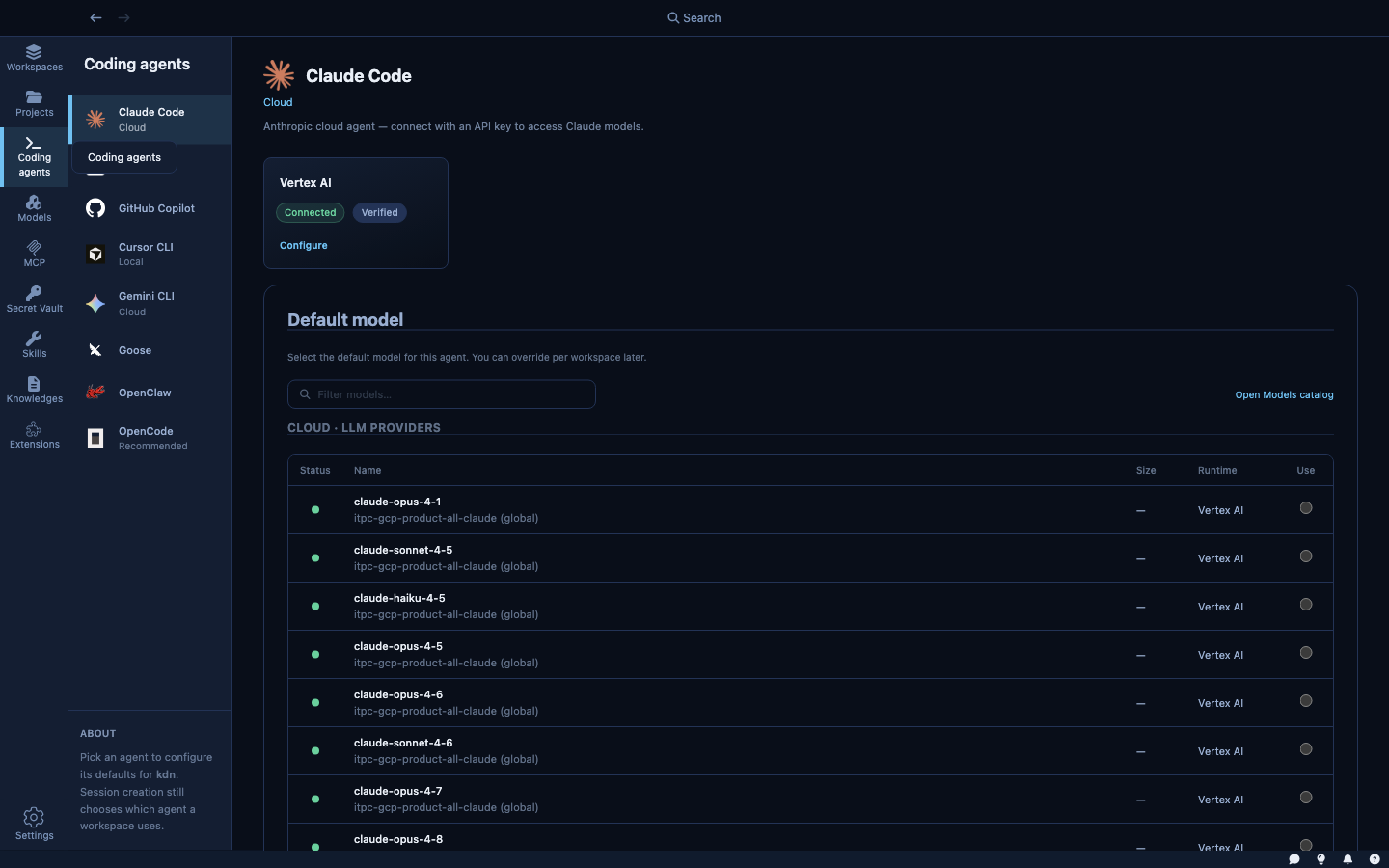This screenshot has width=1389, height=868.
Task: Click the Status column header
Action: click(315, 471)
